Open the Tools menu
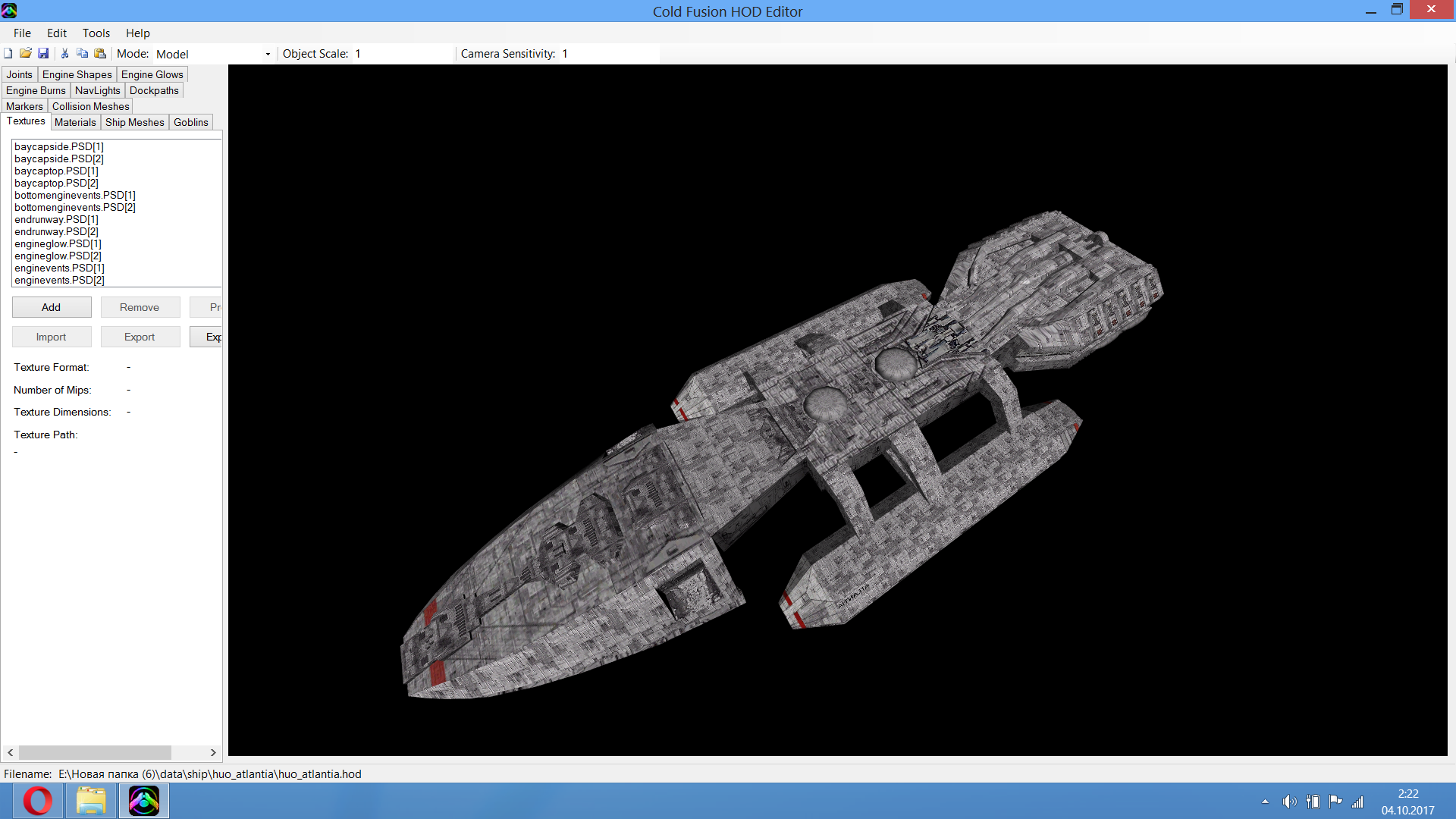 click(96, 33)
